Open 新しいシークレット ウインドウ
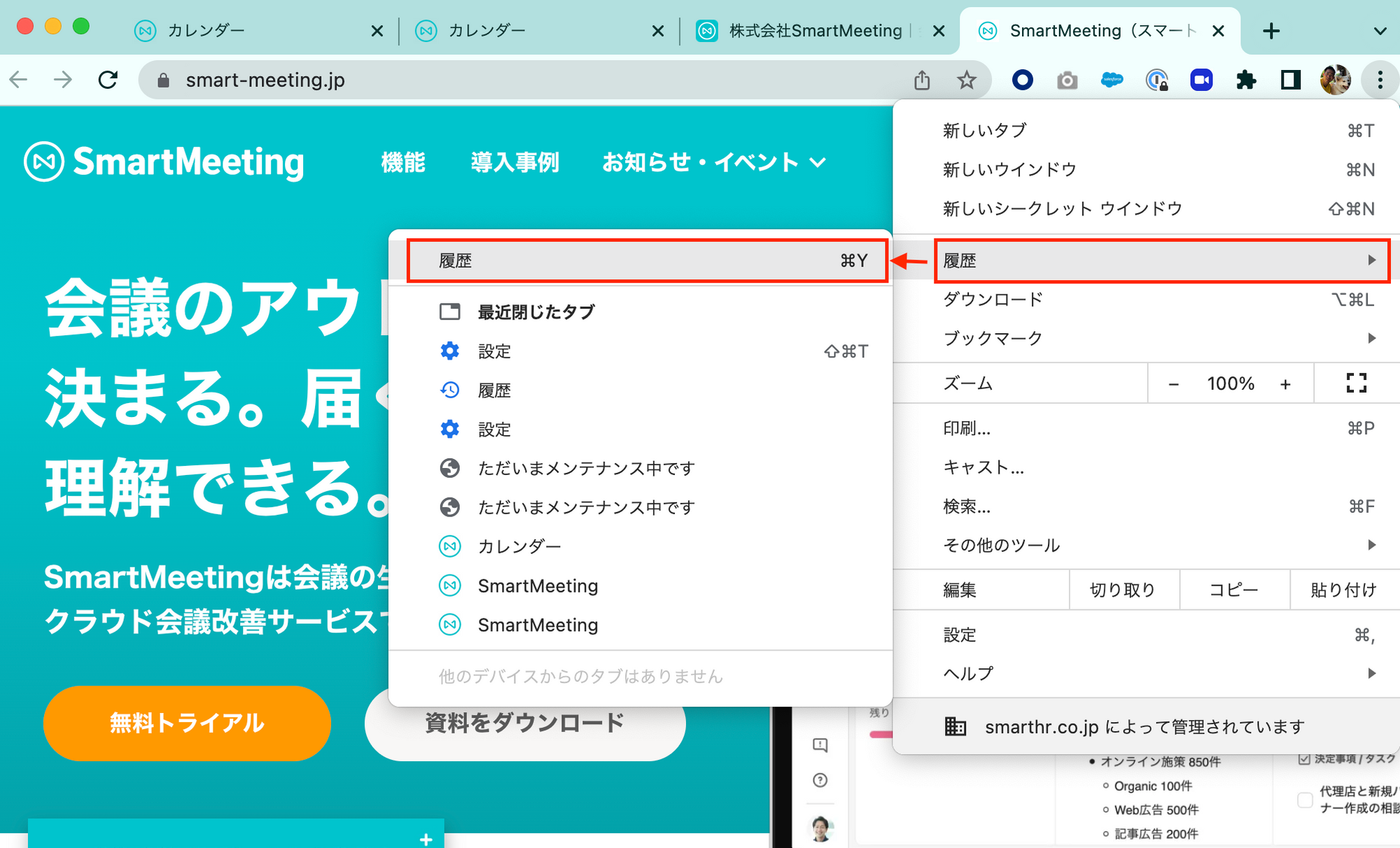Viewport: 1400px width, 848px height. tap(1147, 209)
